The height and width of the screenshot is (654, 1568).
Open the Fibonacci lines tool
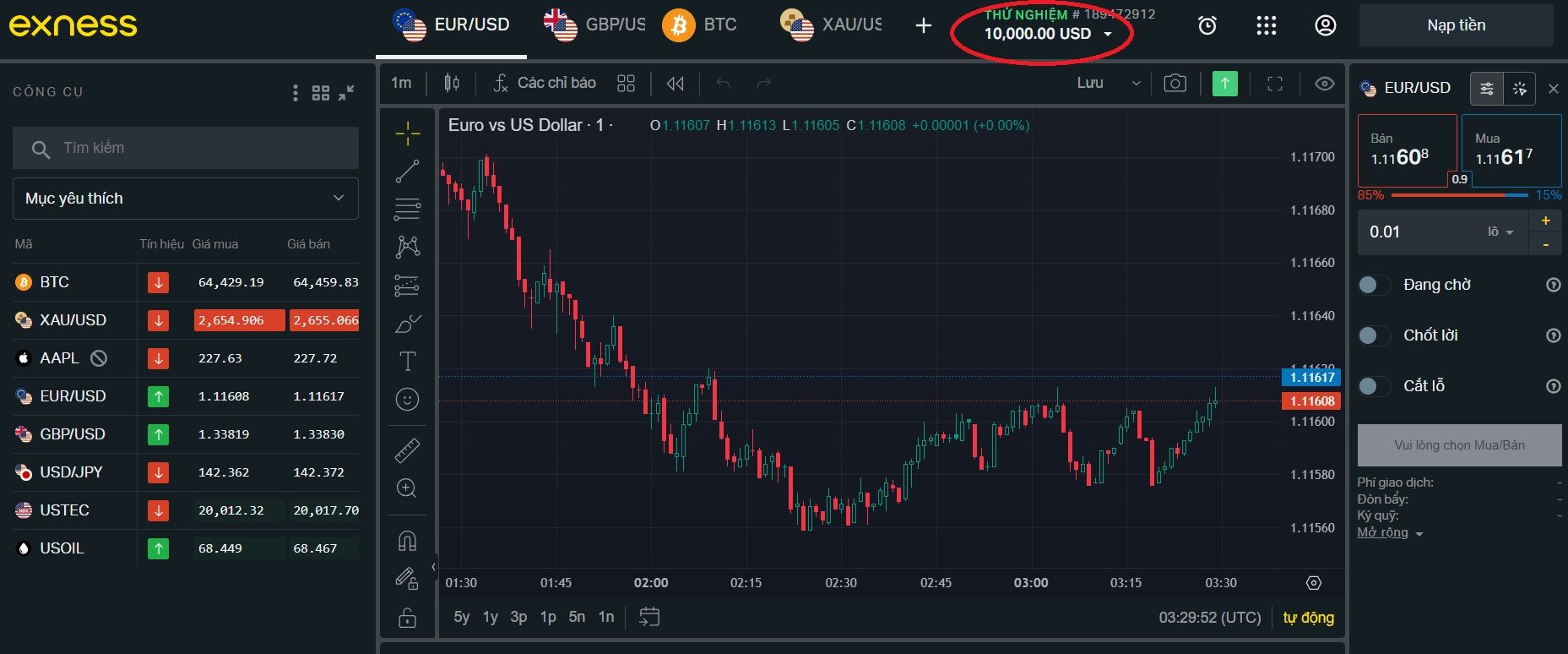tap(407, 209)
